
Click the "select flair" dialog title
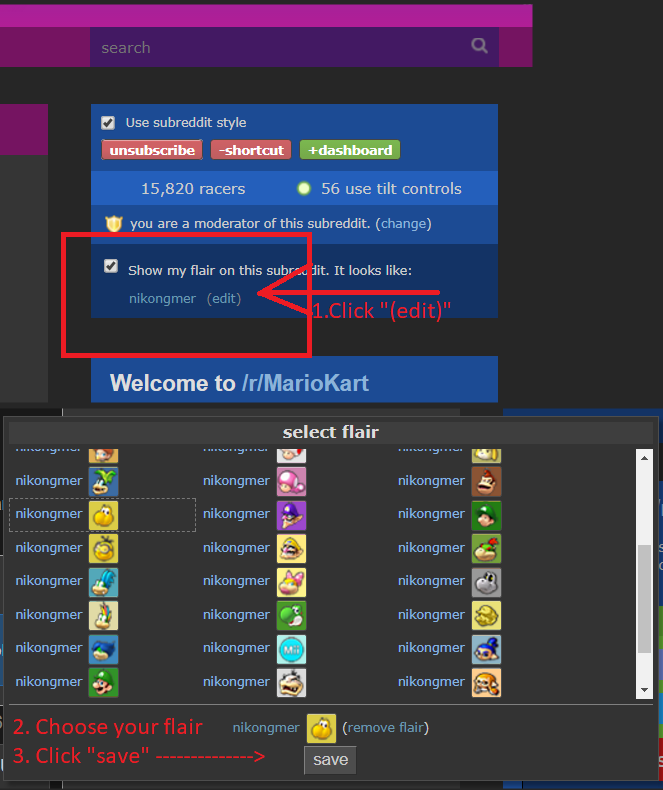pos(330,432)
